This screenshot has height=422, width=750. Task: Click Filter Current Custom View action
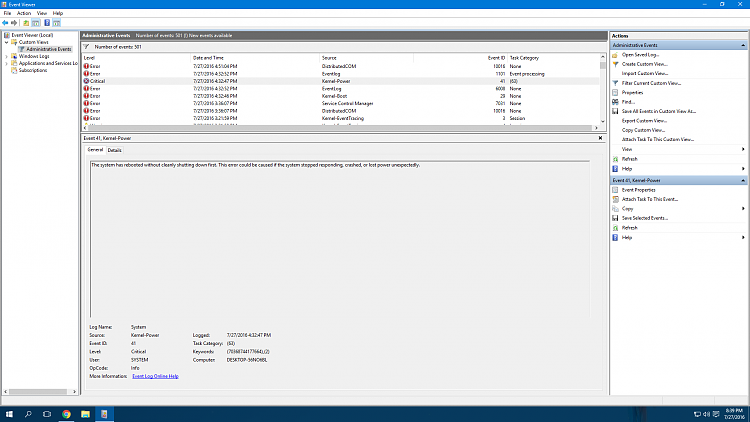pyautogui.click(x=651, y=83)
